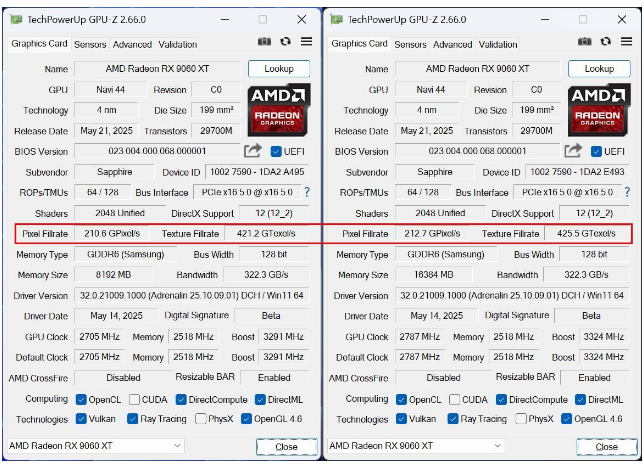Open the Advanced tab in right window
This screenshot has height=464, width=644.
pos(452,44)
